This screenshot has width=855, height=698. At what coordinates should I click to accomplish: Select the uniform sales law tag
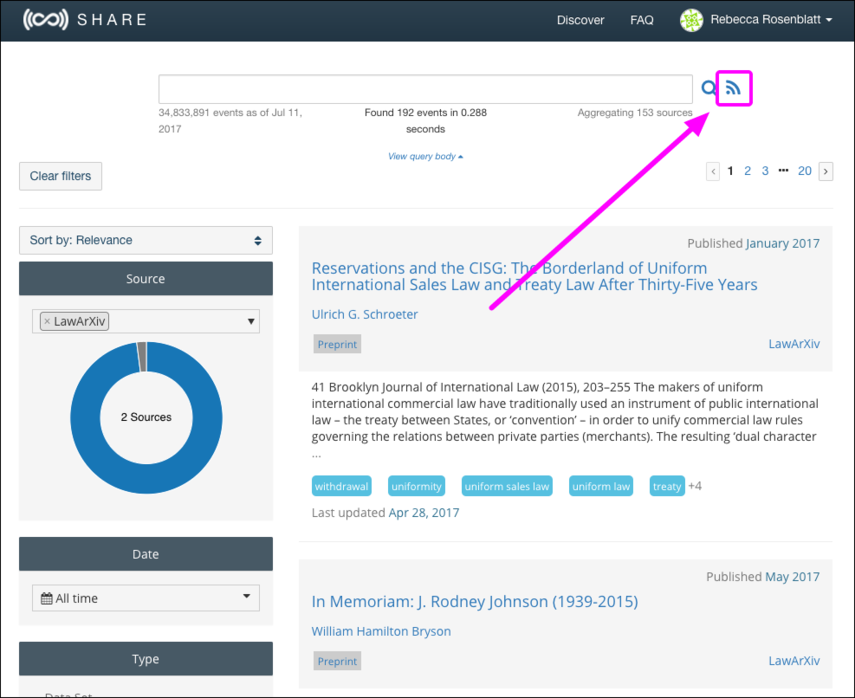507,486
